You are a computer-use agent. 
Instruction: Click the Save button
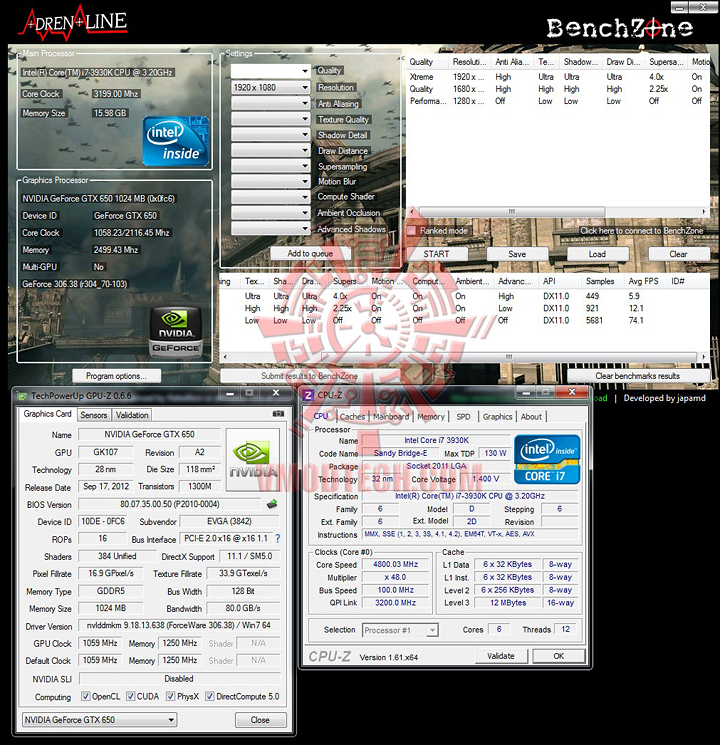[x=517, y=254]
